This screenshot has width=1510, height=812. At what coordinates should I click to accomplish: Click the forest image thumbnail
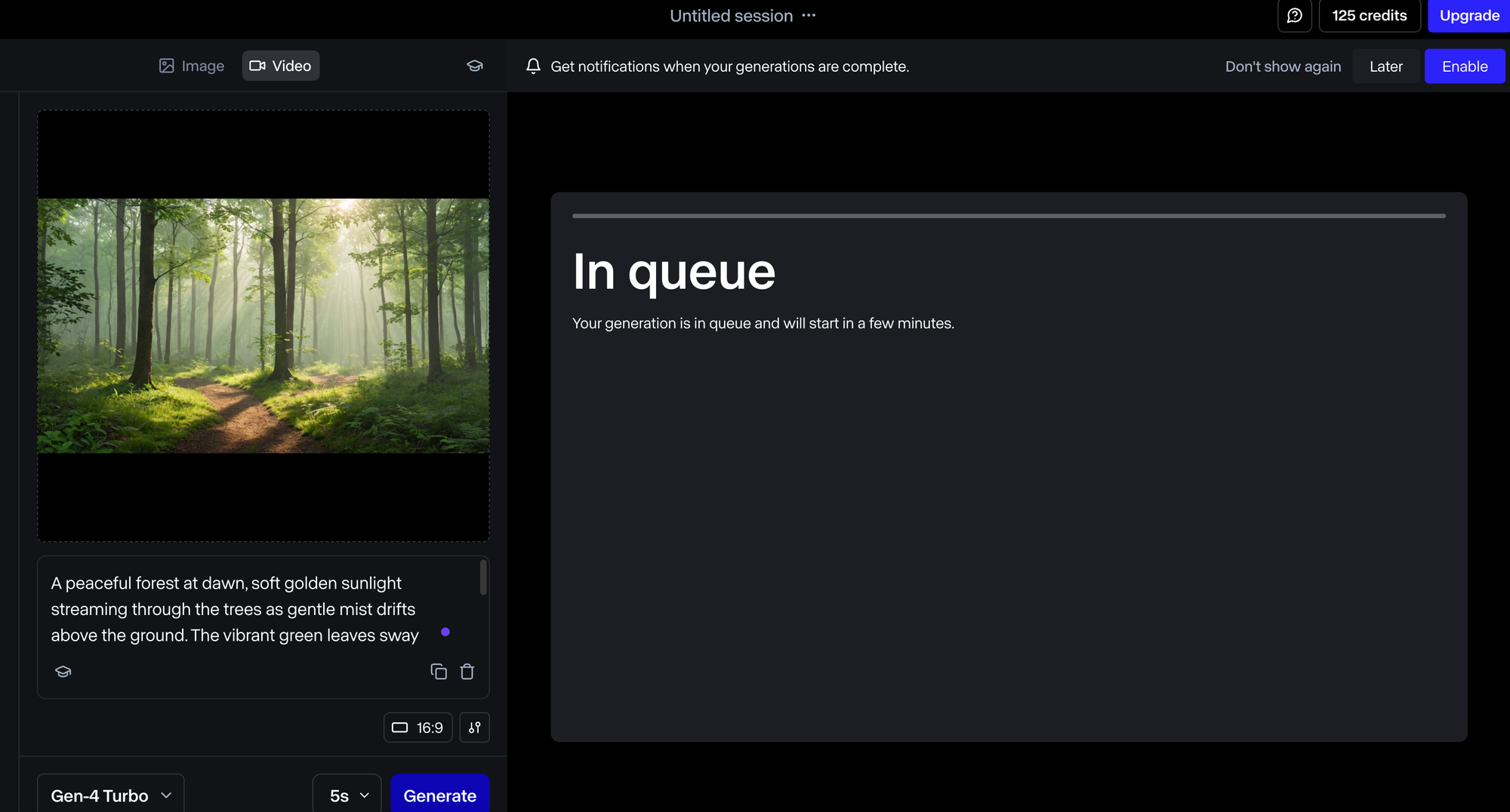263,326
